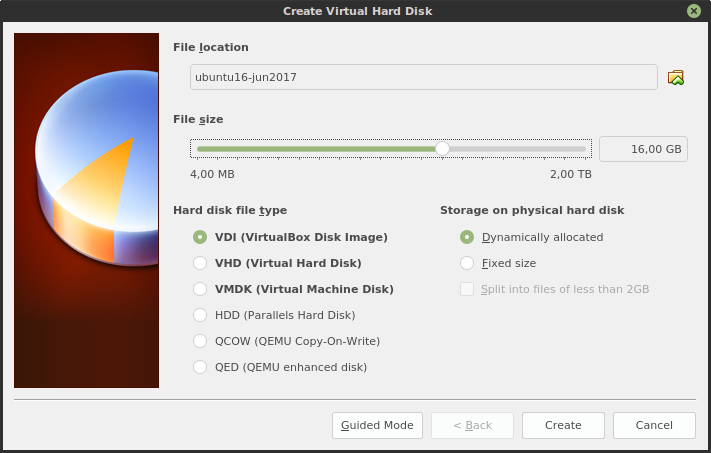Toggle Split into files of less than 2GB
Screen dimensions: 711x453
tap(467, 289)
